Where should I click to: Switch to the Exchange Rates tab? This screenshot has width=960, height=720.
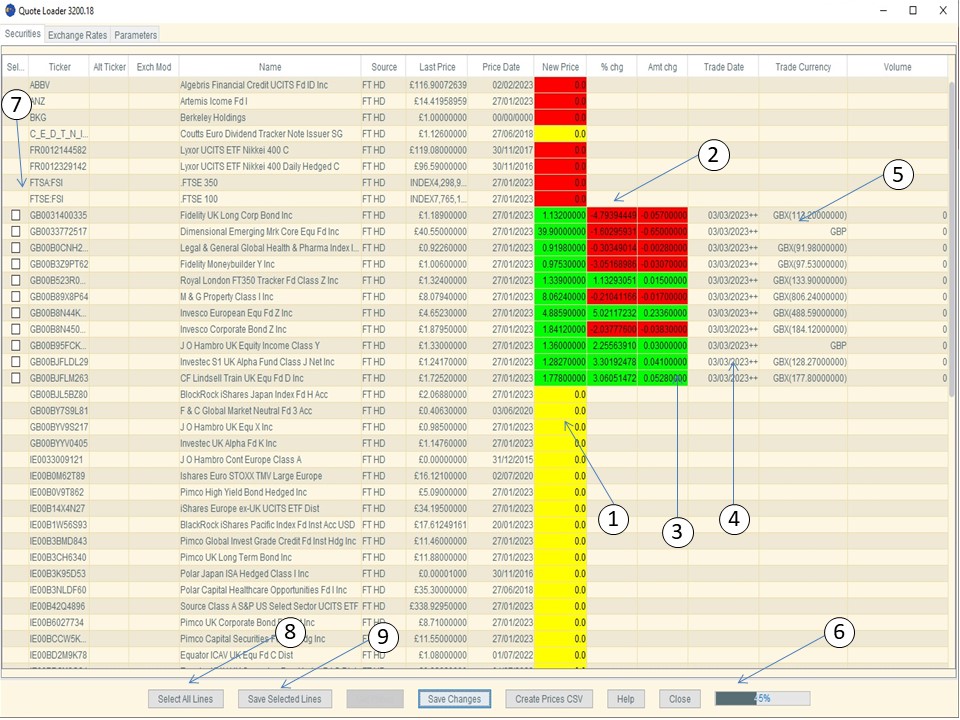[77, 35]
